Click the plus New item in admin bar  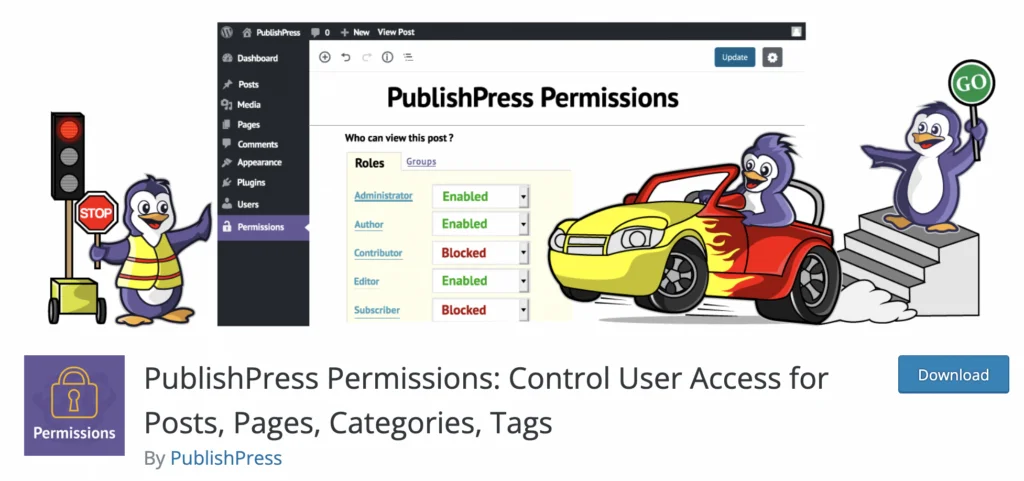355,32
